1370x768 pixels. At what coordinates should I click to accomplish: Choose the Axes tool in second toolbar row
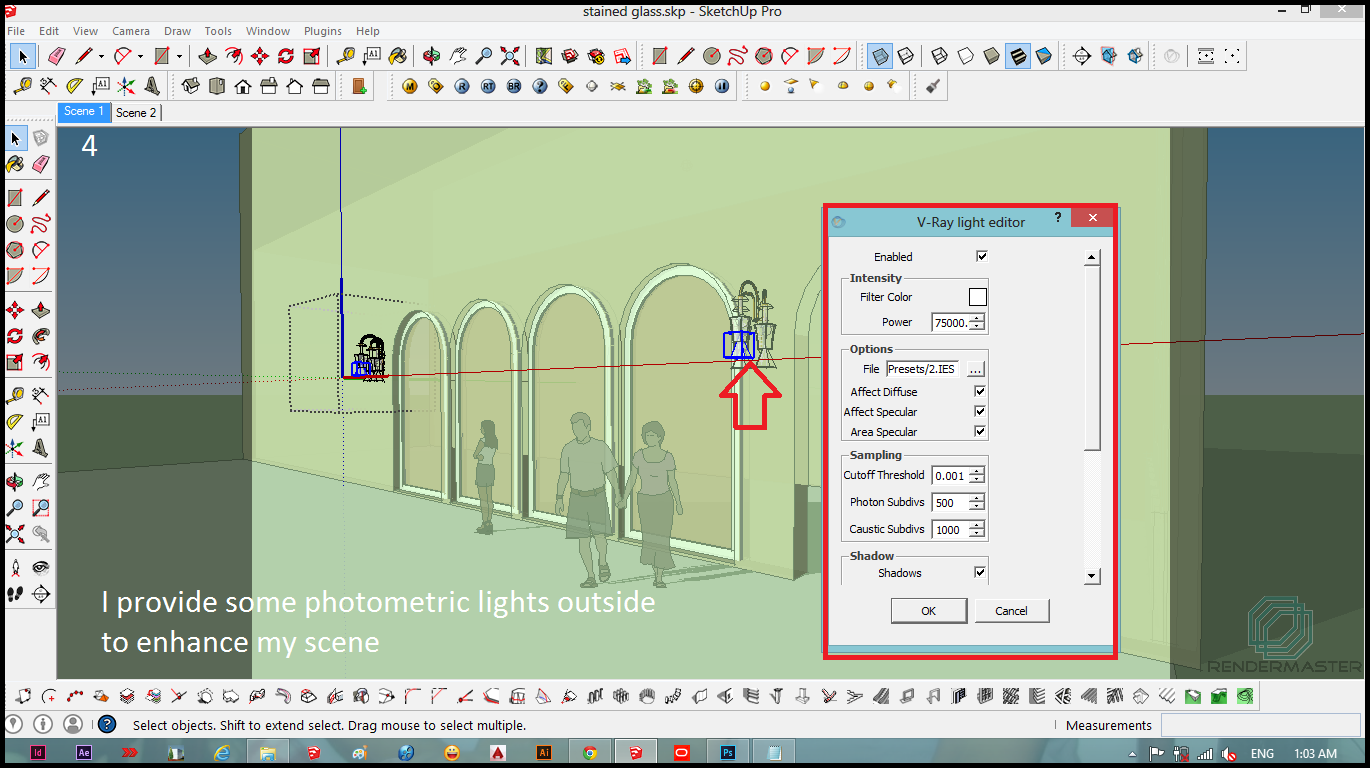click(x=126, y=86)
